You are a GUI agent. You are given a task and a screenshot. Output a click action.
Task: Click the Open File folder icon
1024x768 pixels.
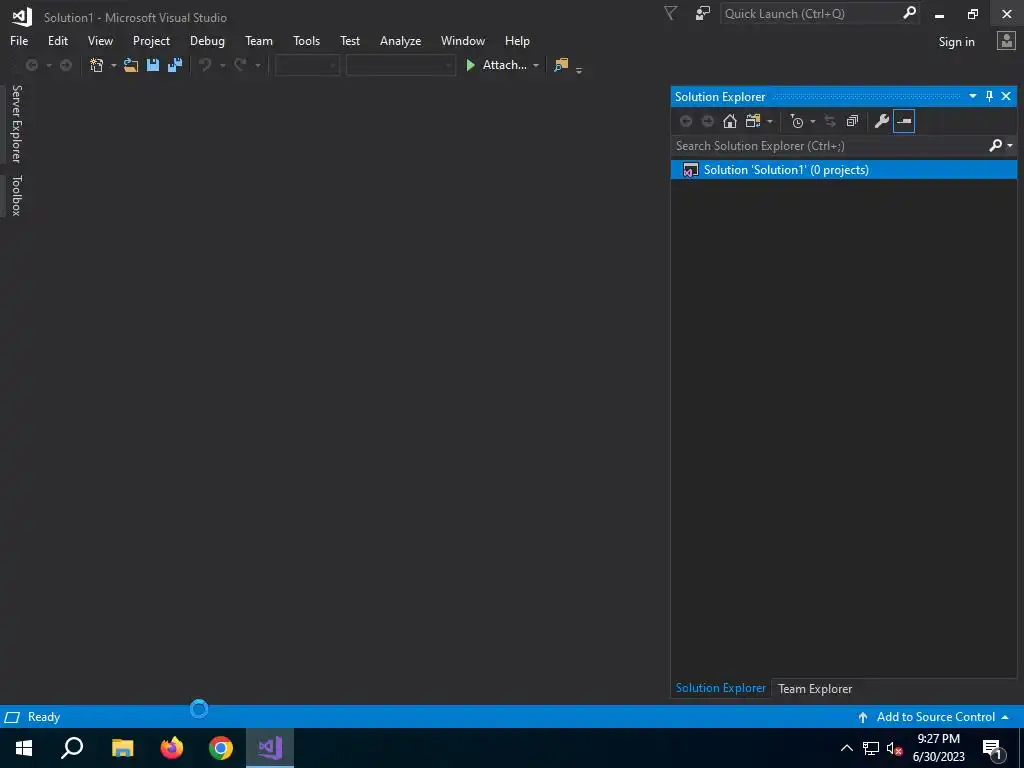[x=131, y=65]
